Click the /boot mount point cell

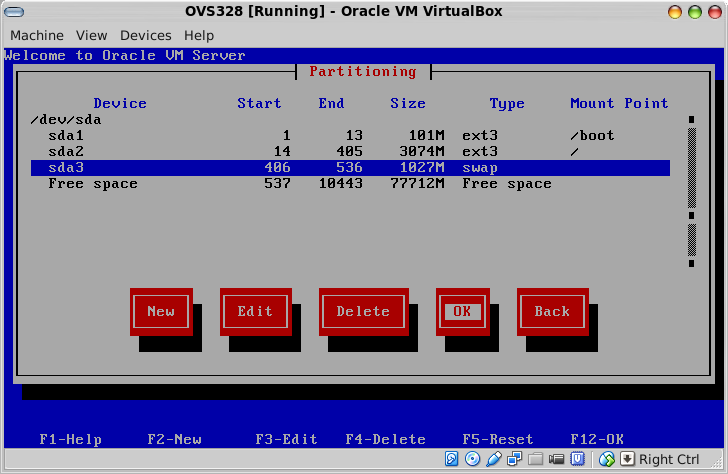coord(592,136)
